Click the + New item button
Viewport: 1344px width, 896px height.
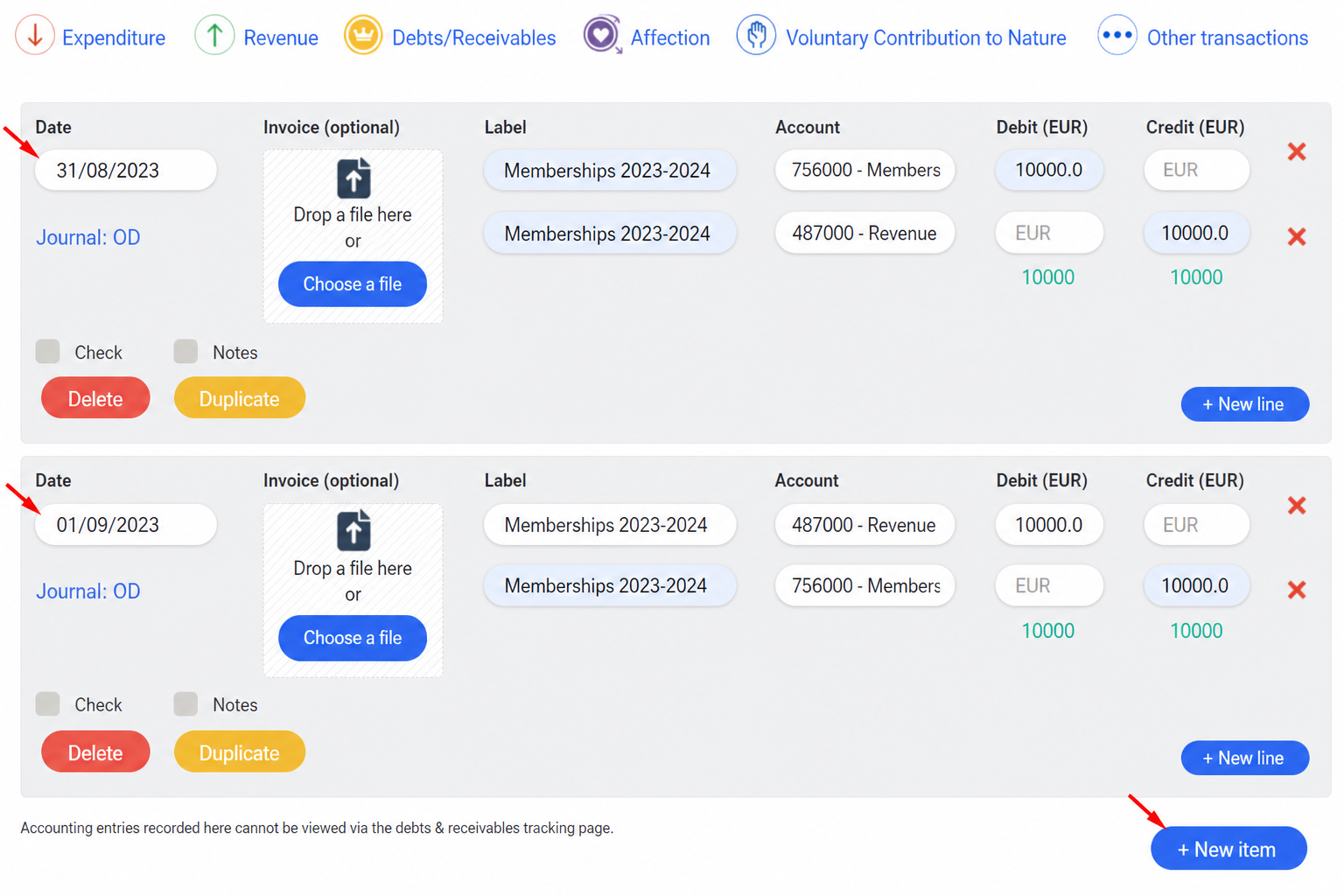click(1228, 849)
